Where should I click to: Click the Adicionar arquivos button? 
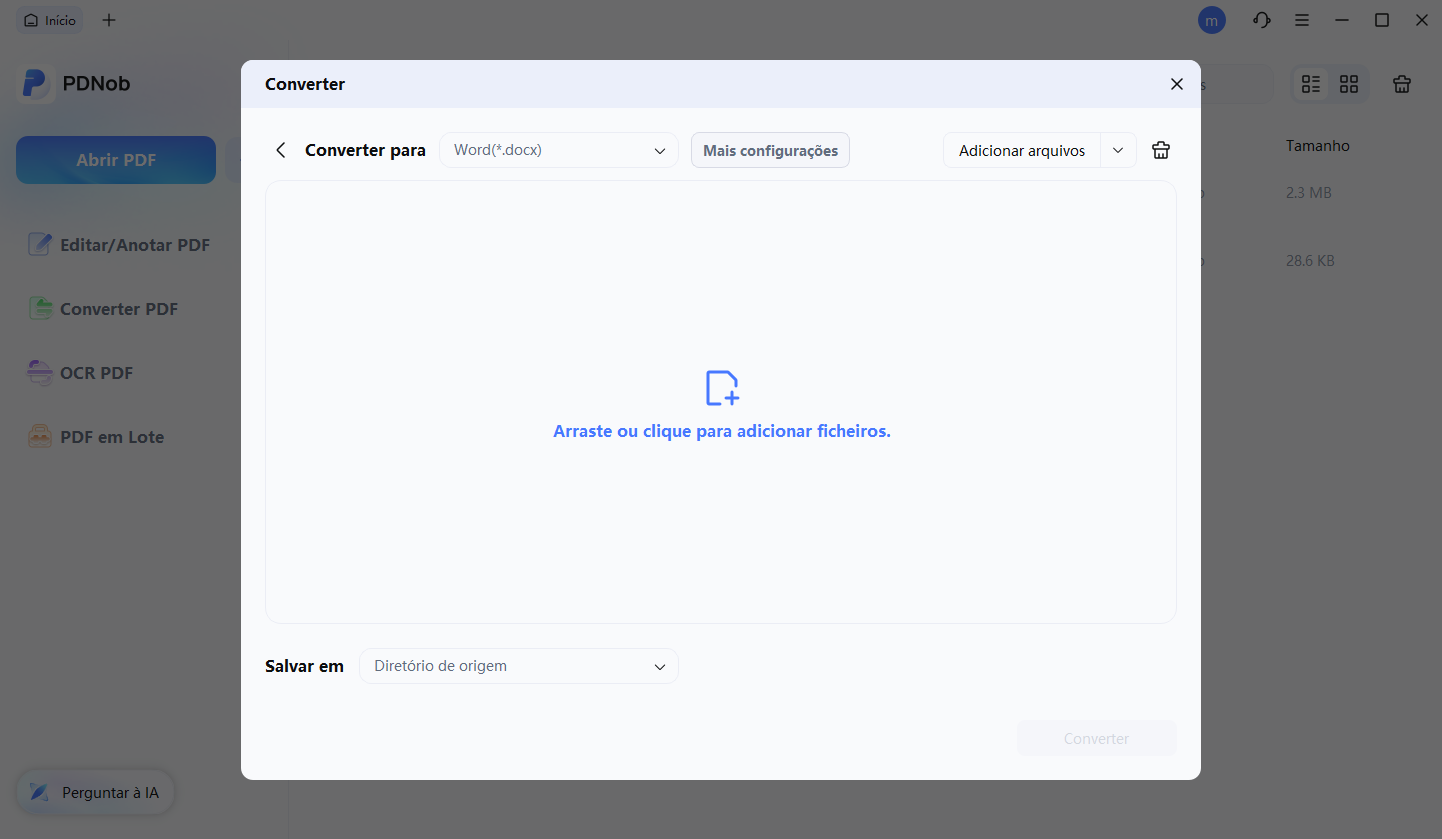point(1021,150)
